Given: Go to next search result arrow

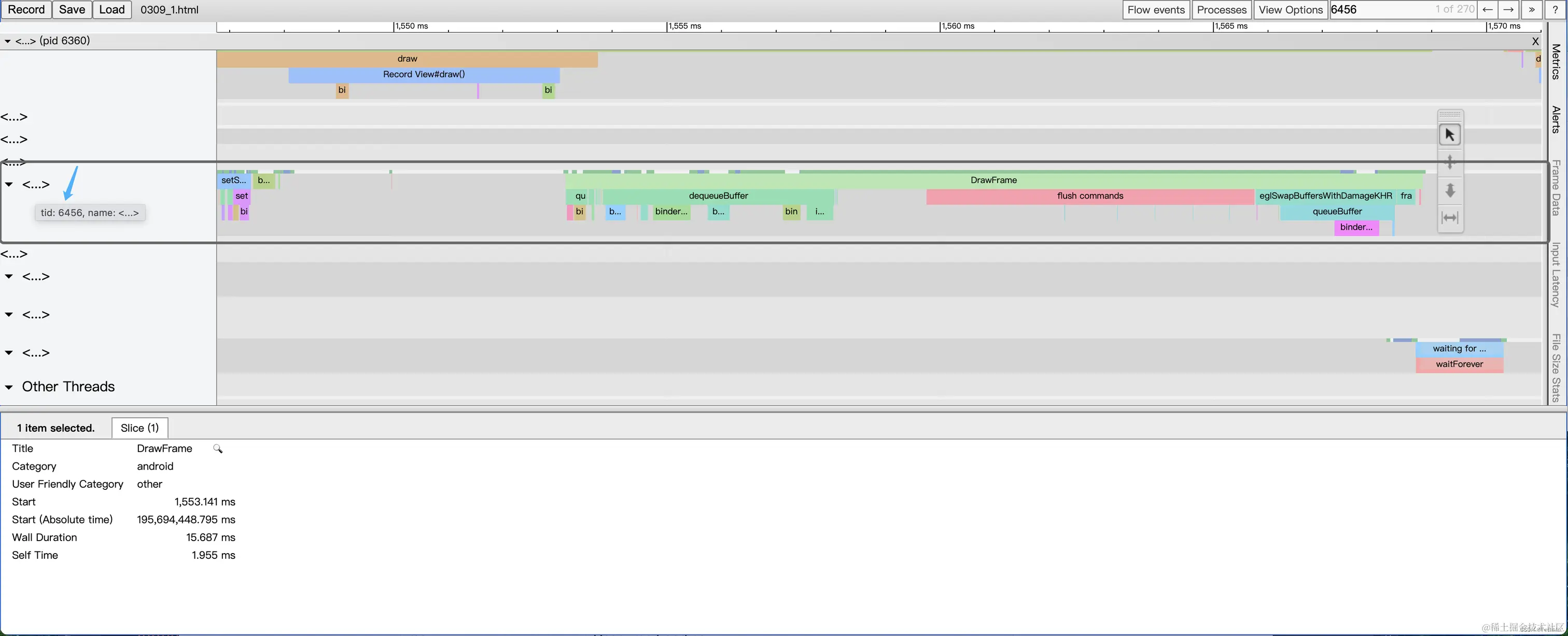Looking at the screenshot, I should (1508, 10).
